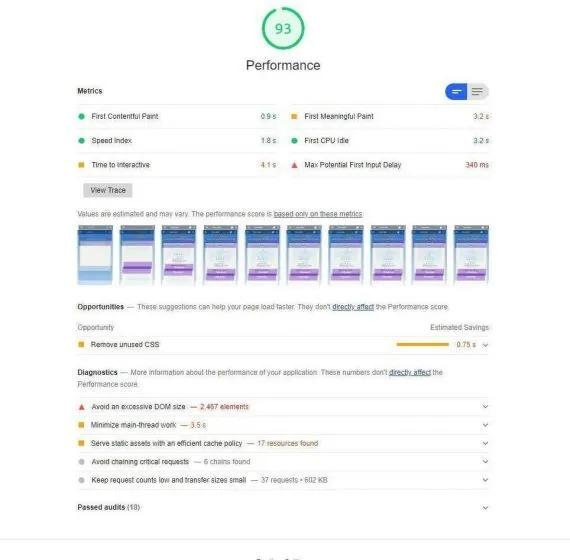Click the 37 requests • 602 KB text
570x560 pixels.
(x=294, y=480)
